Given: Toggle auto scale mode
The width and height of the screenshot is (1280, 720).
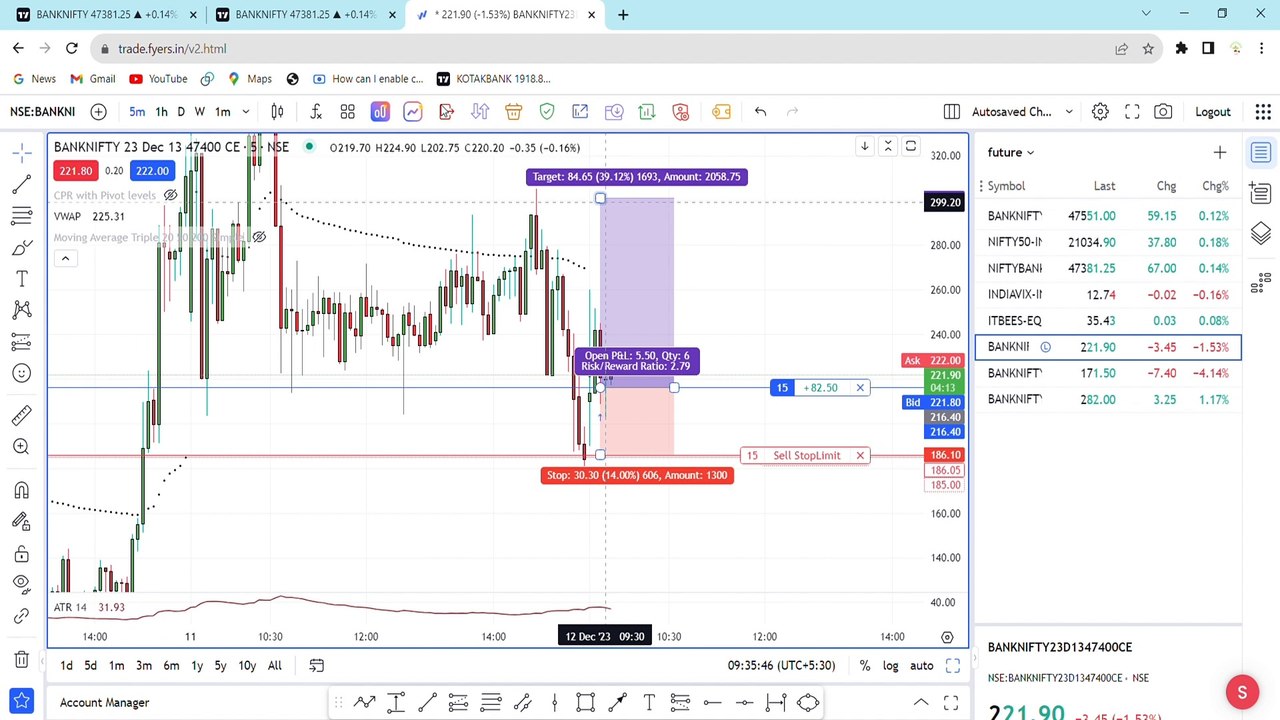Looking at the screenshot, I should point(921,666).
